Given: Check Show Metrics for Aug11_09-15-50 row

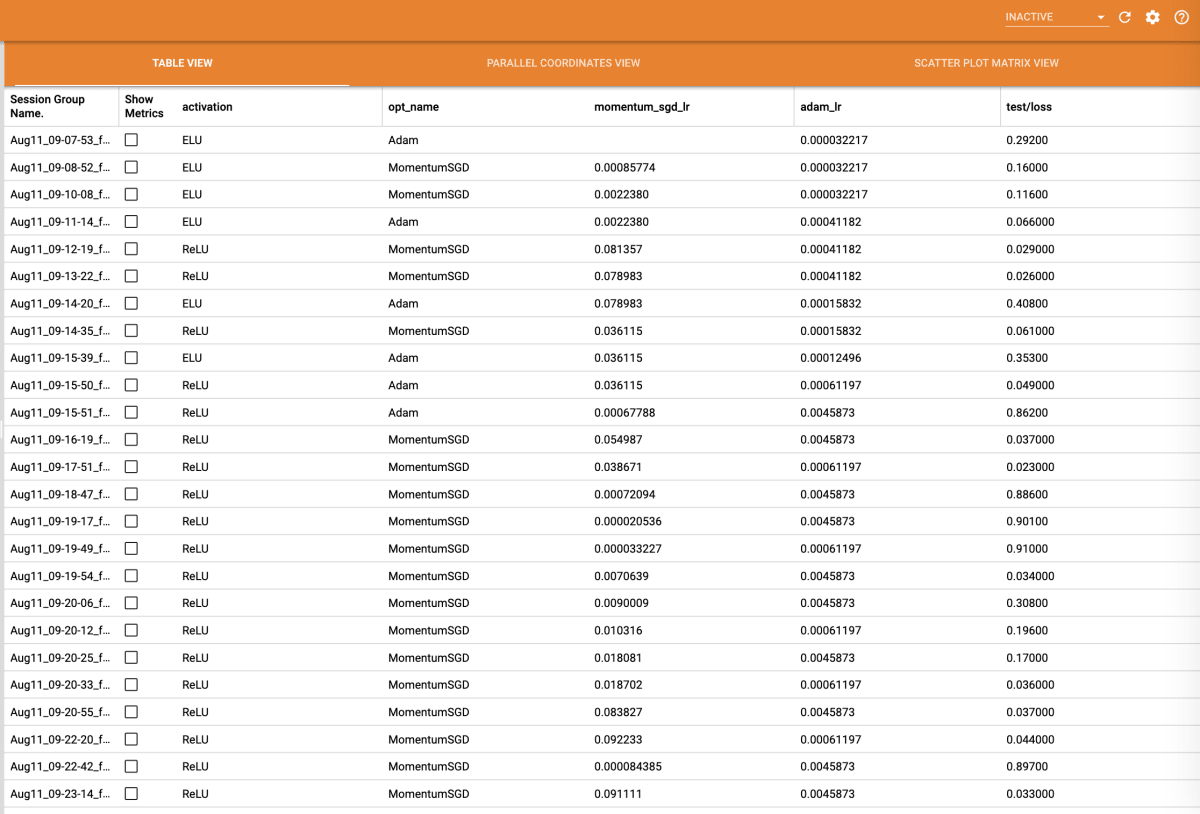Looking at the screenshot, I should [x=131, y=385].
